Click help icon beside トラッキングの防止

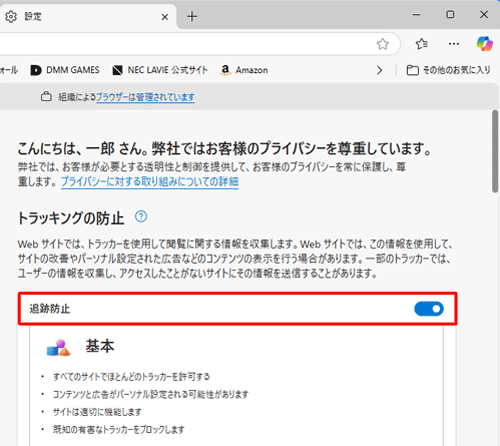pyautogui.click(x=141, y=217)
